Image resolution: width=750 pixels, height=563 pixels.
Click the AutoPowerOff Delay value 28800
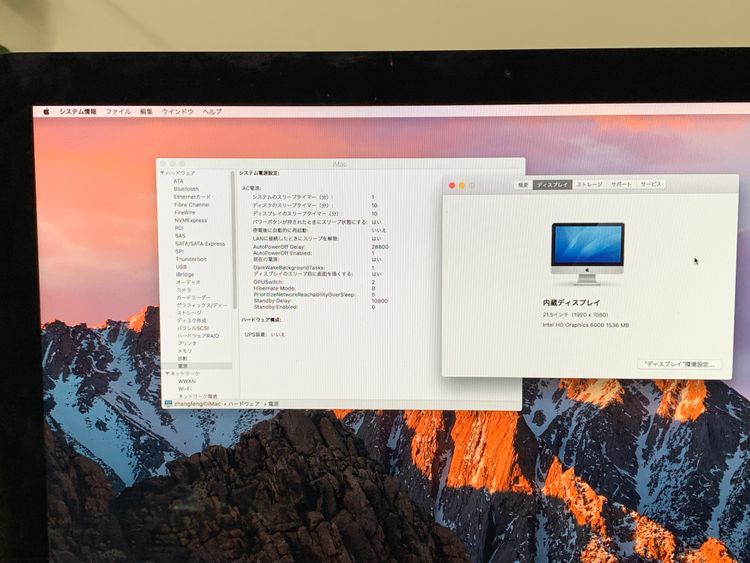[x=380, y=247]
